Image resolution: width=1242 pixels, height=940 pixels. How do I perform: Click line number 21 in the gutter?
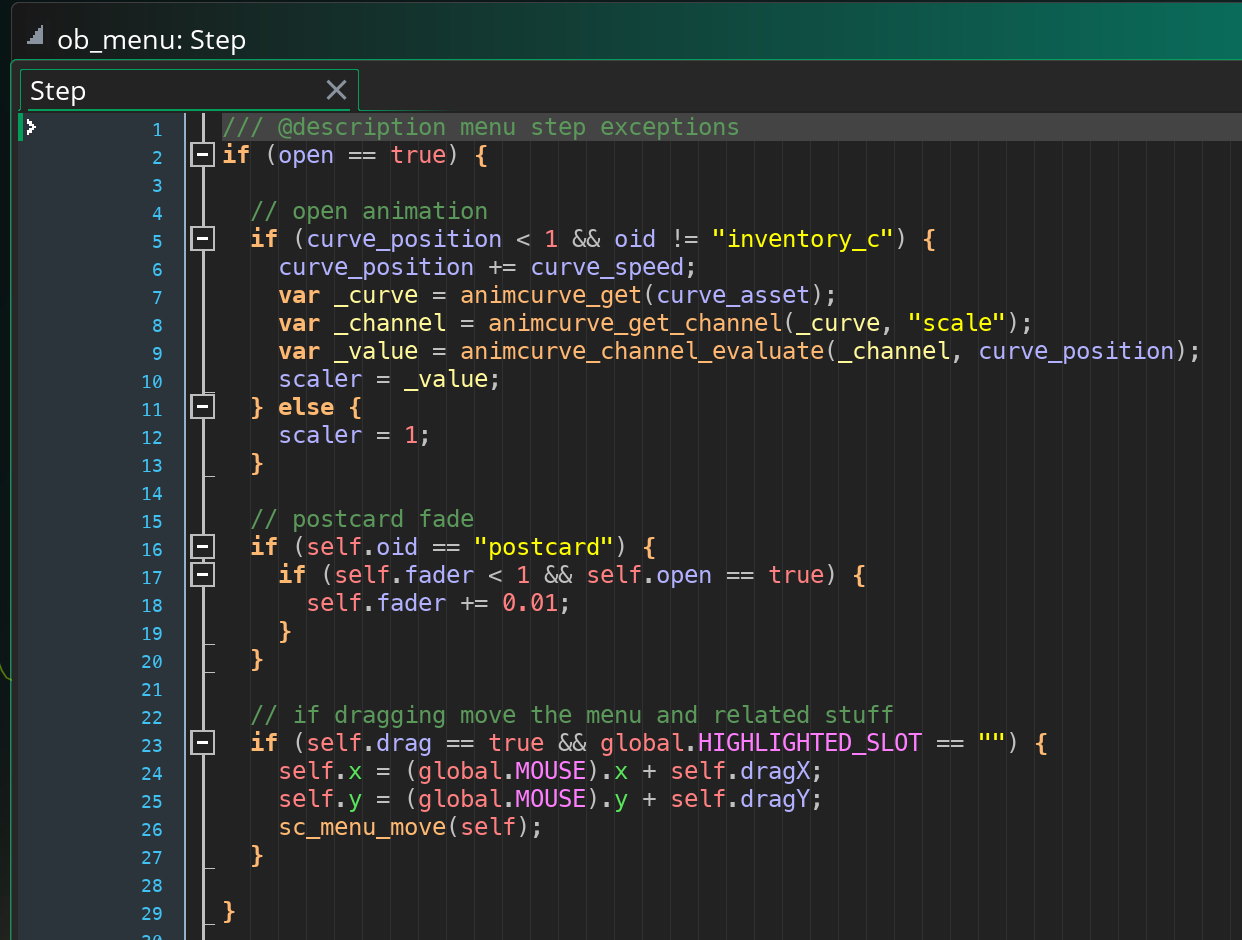[152, 689]
